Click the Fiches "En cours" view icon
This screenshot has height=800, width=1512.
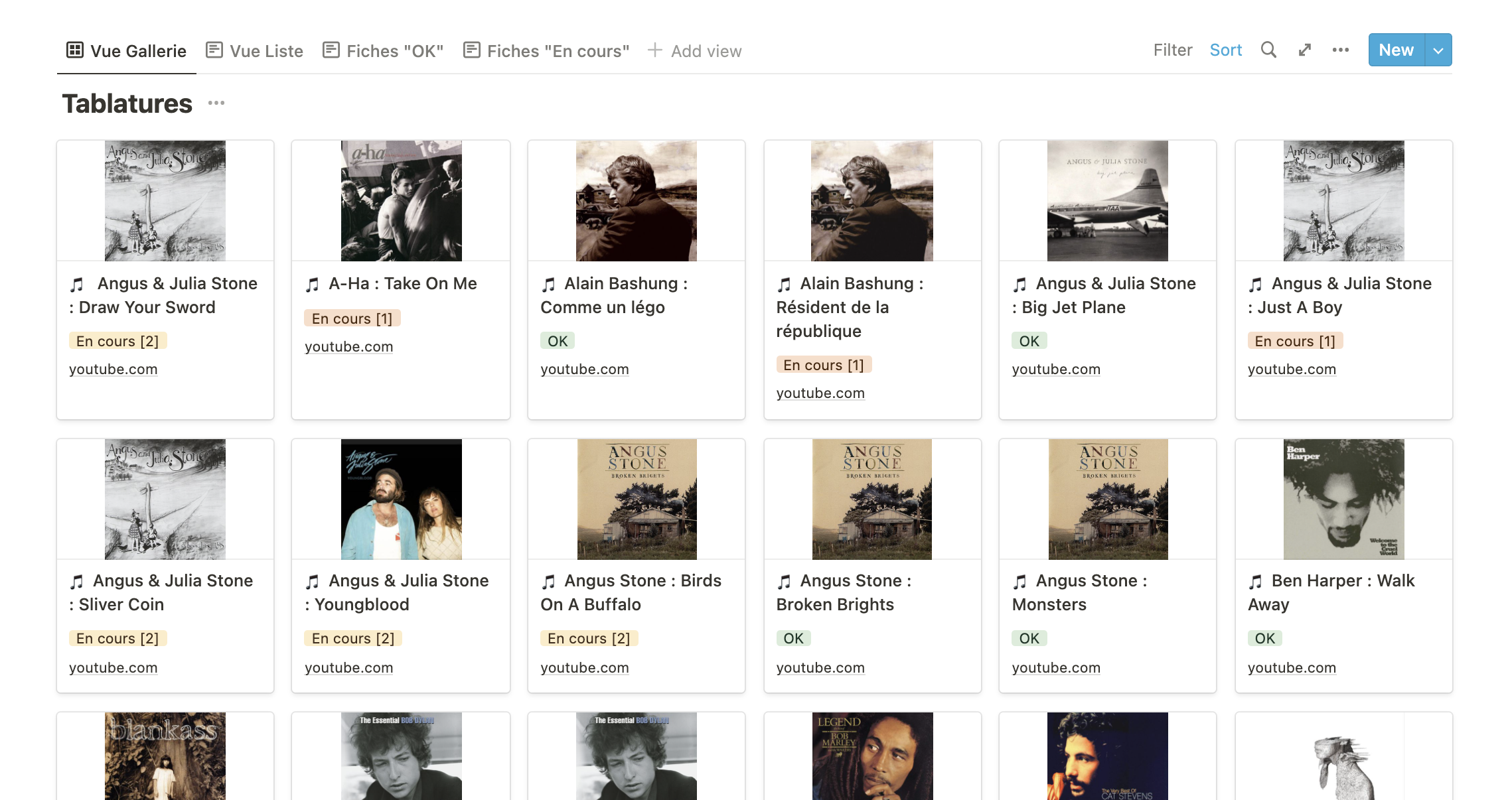(472, 50)
